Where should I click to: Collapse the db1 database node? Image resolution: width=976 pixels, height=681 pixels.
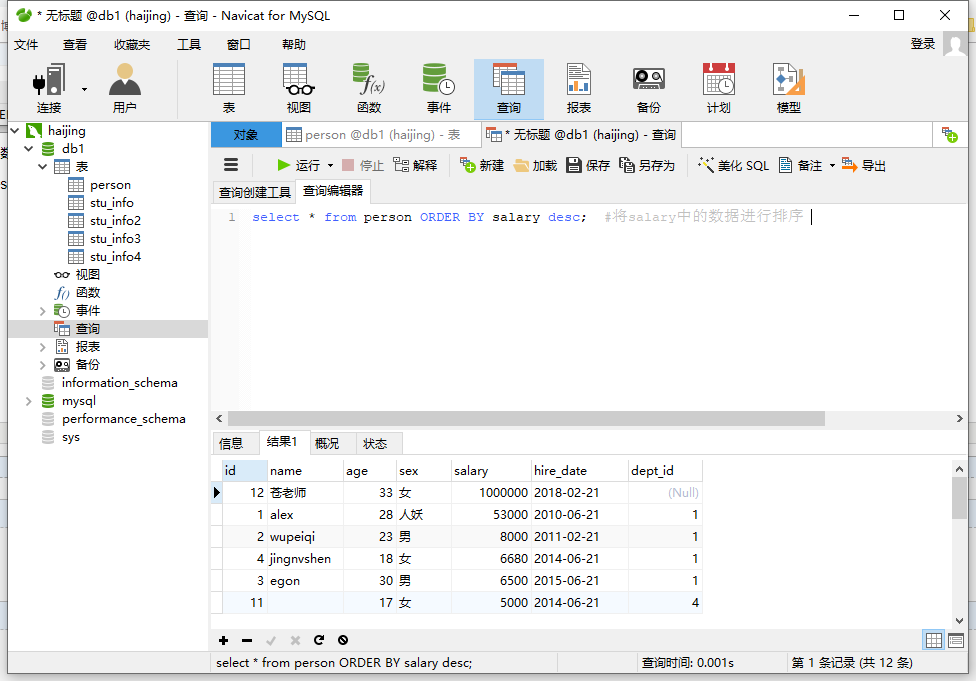click(29, 149)
